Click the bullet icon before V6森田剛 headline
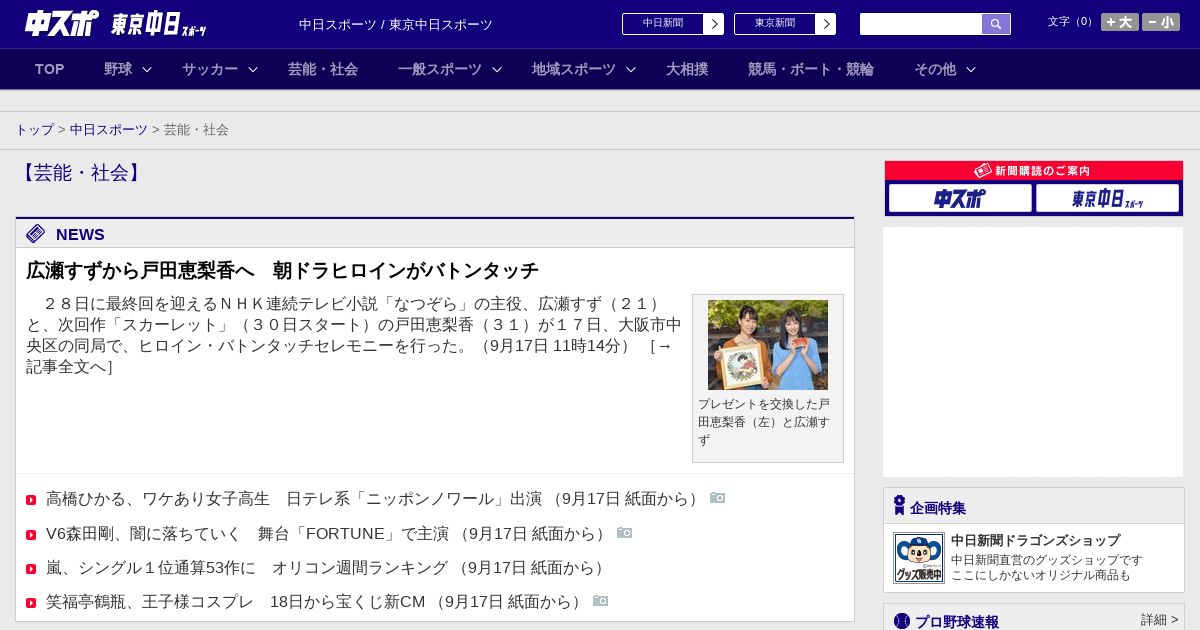The height and width of the screenshot is (630, 1200). coord(31,535)
